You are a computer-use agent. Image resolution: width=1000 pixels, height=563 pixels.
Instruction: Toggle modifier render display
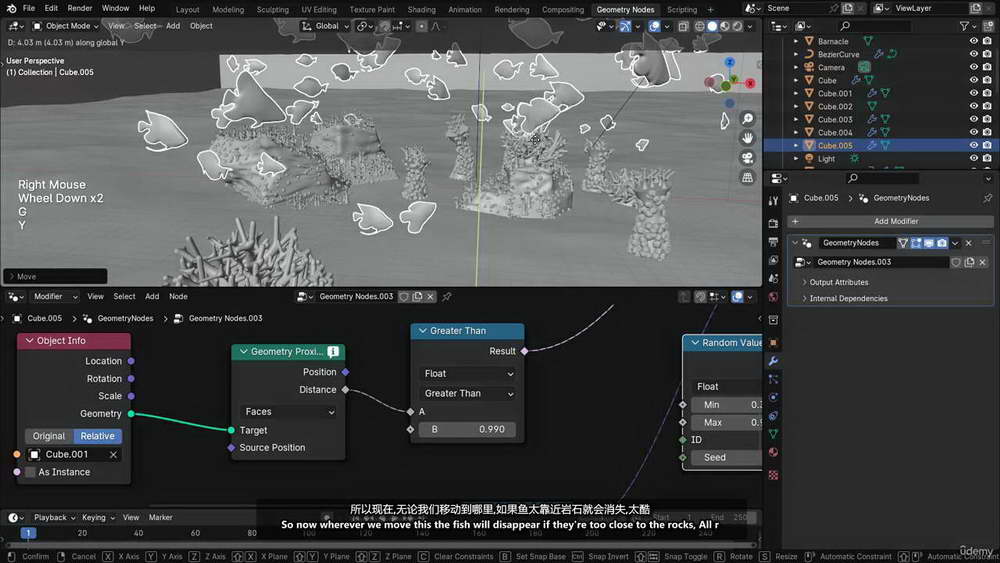click(942, 243)
